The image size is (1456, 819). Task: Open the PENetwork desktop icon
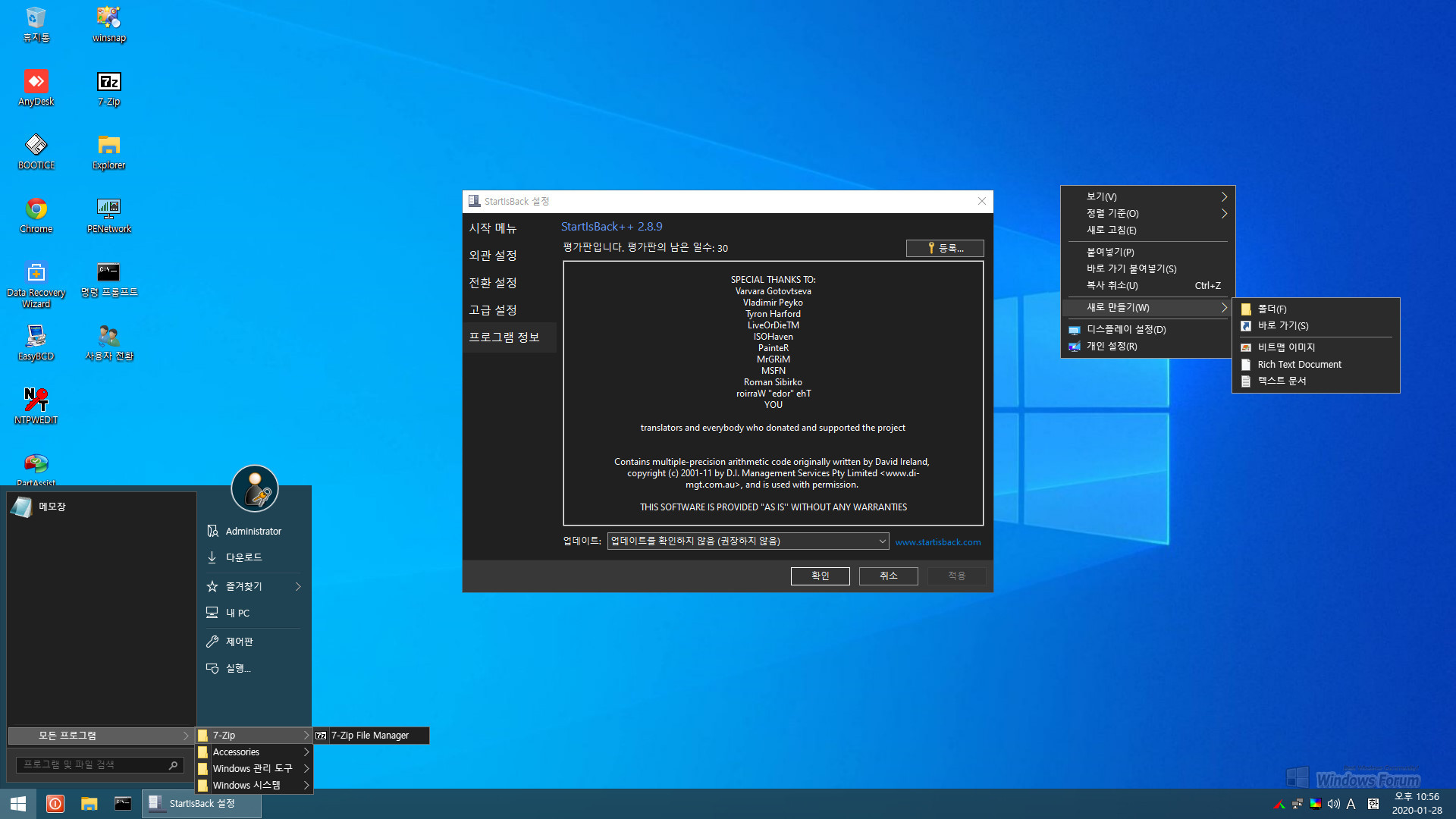click(108, 215)
